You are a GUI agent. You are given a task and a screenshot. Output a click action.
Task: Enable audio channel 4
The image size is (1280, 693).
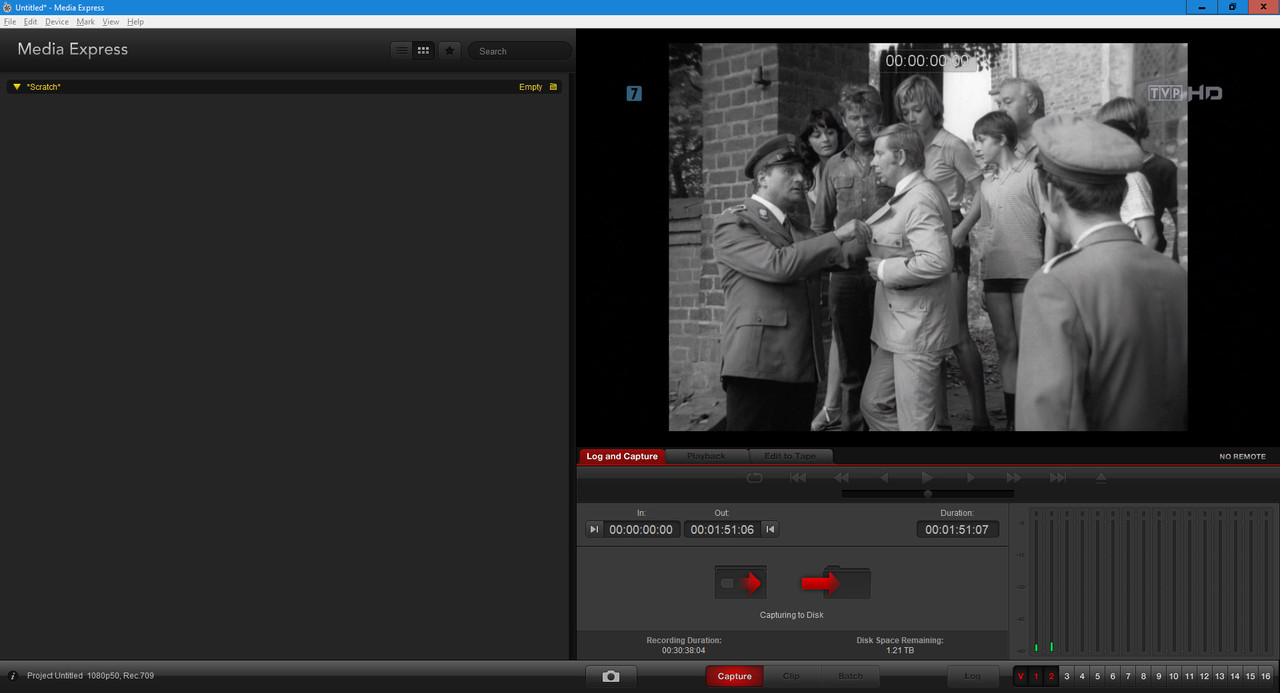click(1082, 676)
